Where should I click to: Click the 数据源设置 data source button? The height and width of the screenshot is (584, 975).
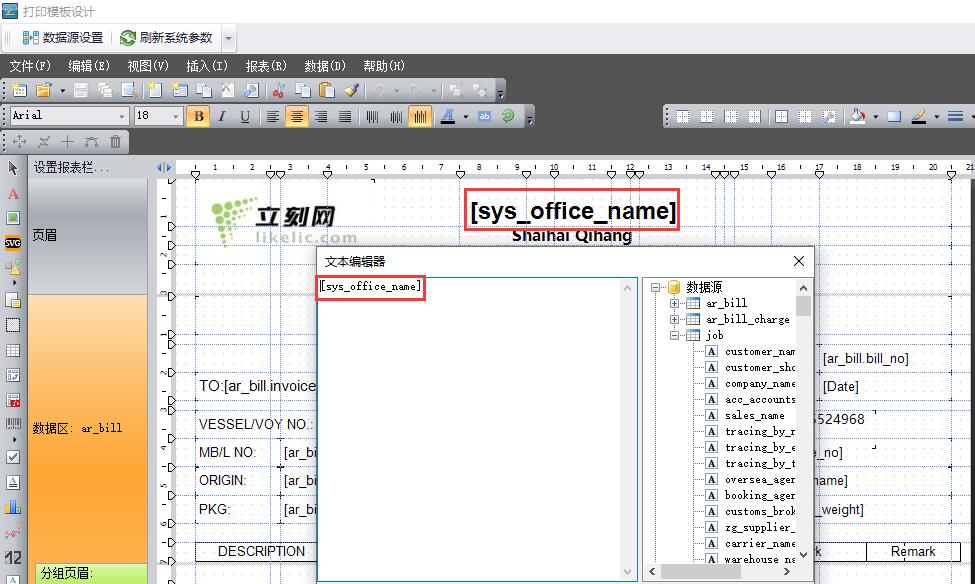point(63,38)
